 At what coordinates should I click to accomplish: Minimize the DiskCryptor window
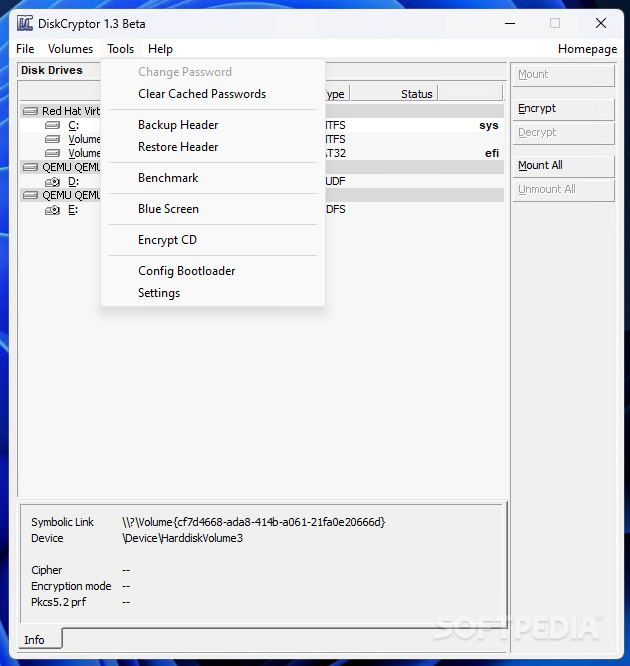pos(510,23)
